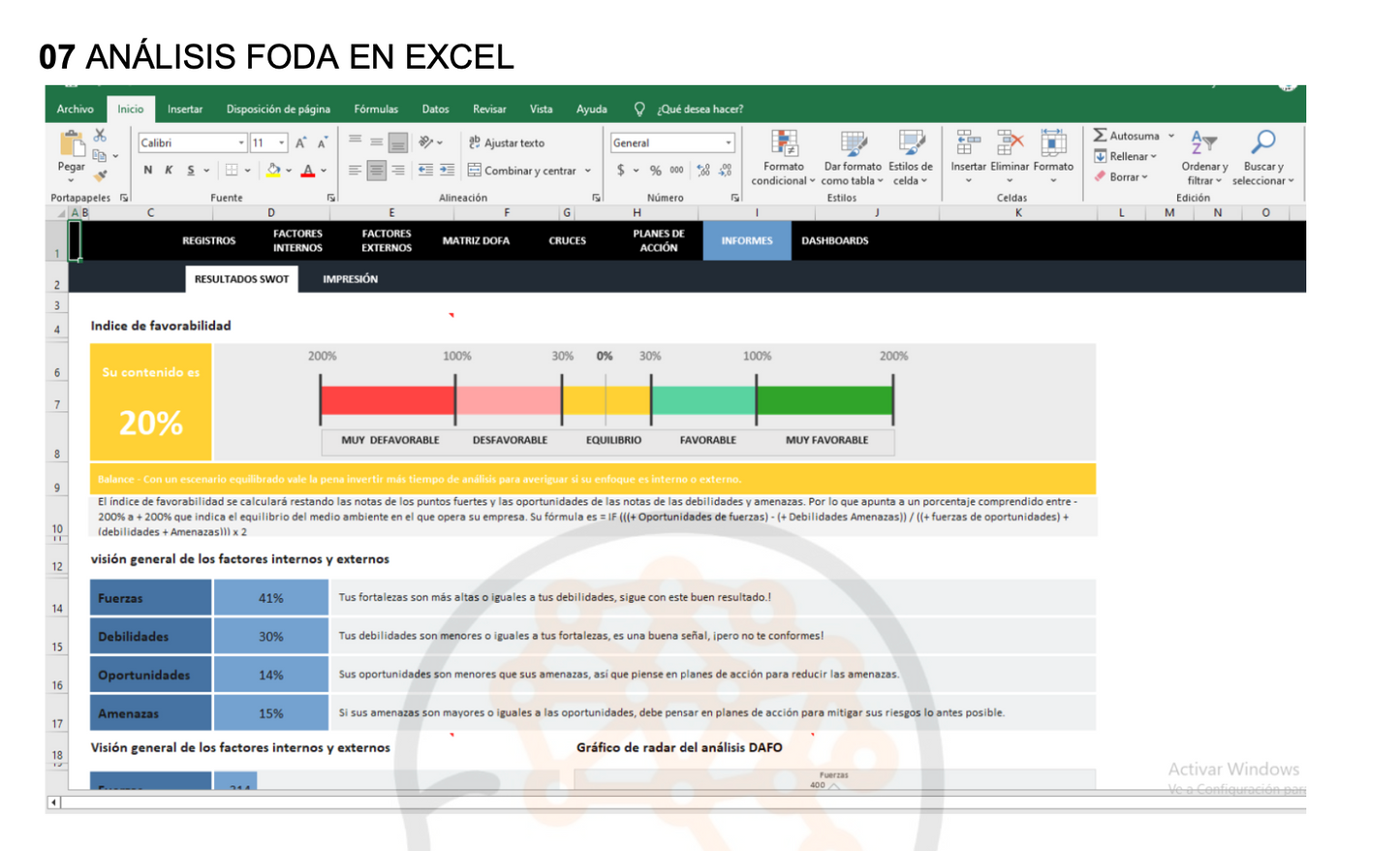Screen dimensions: 1400x851
Task: Apply the red font color A
Action: pyautogui.click(x=308, y=171)
